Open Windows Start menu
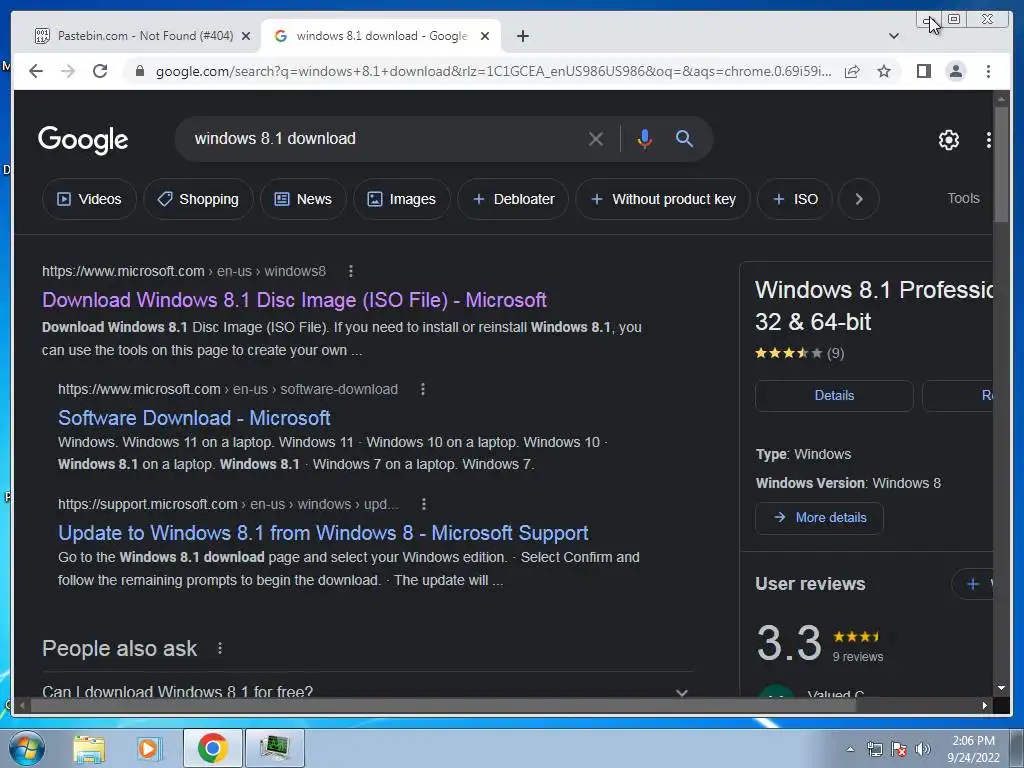Image resolution: width=1024 pixels, height=768 pixels. pyautogui.click(x=27, y=748)
